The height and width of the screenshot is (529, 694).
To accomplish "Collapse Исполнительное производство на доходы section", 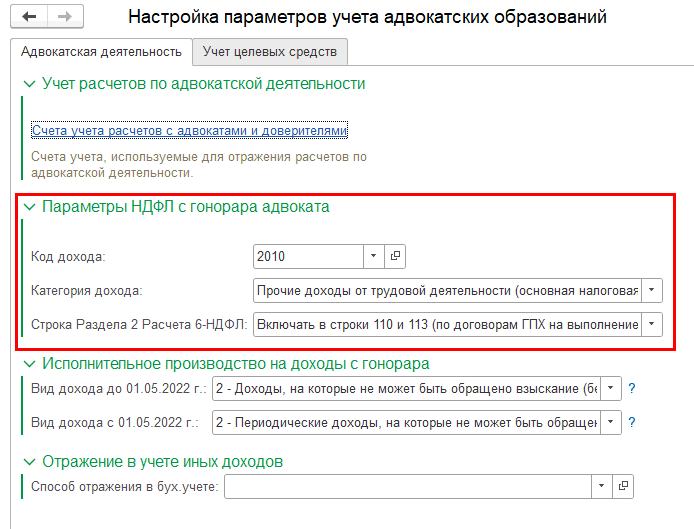I will (x=28, y=364).
